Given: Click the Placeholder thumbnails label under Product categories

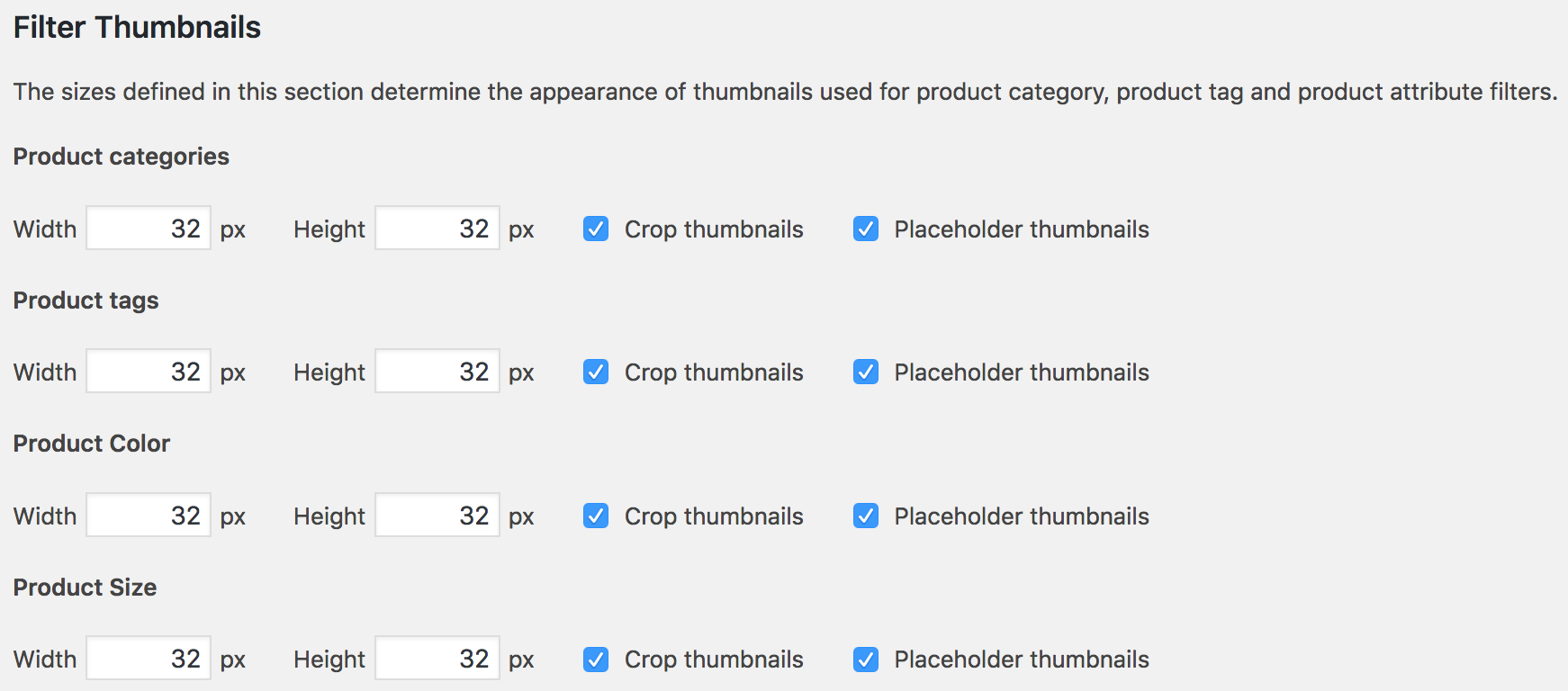Looking at the screenshot, I should point(1020,229).
